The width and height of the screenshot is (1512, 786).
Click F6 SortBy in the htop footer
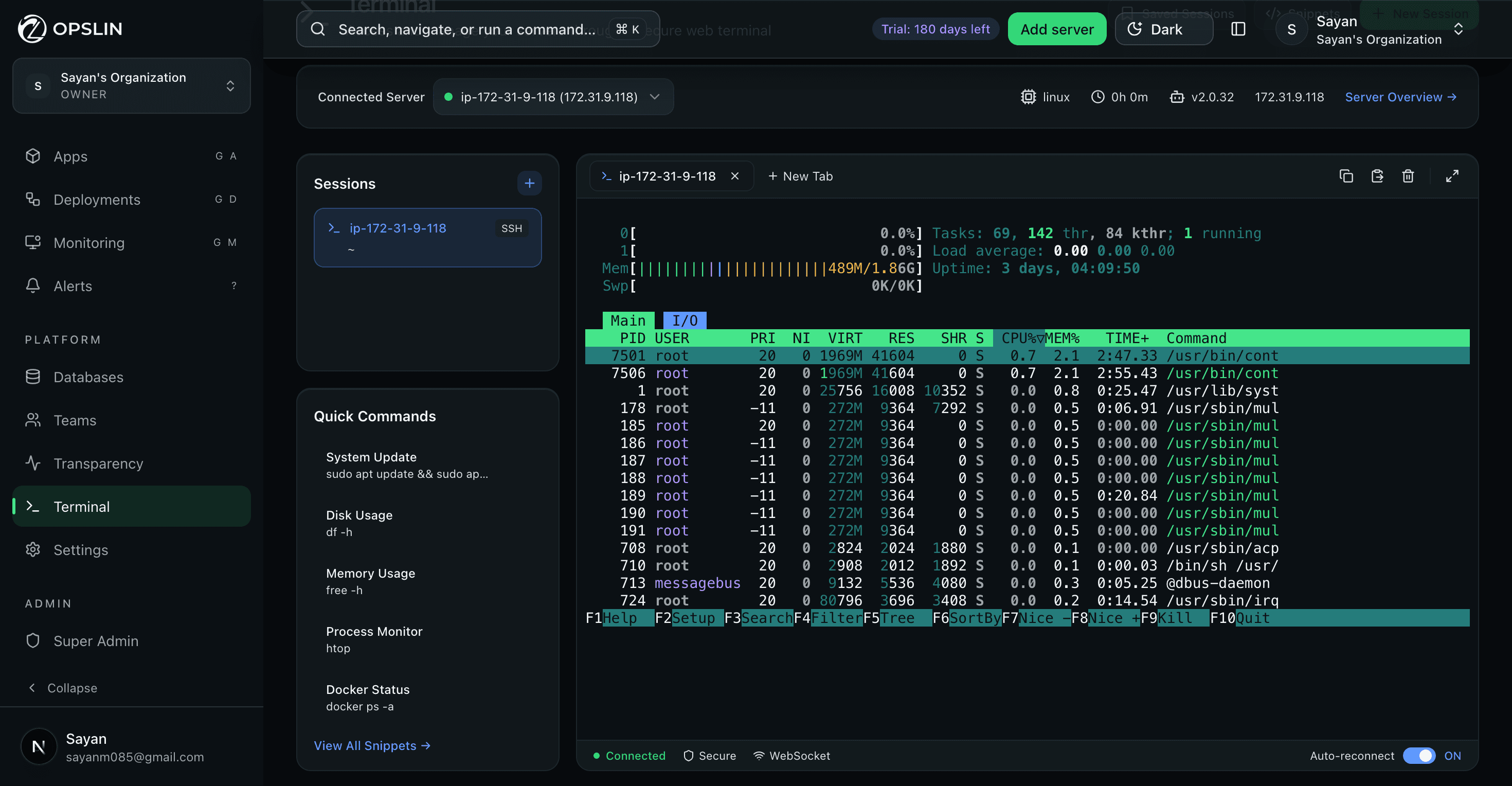pos(967,617)
